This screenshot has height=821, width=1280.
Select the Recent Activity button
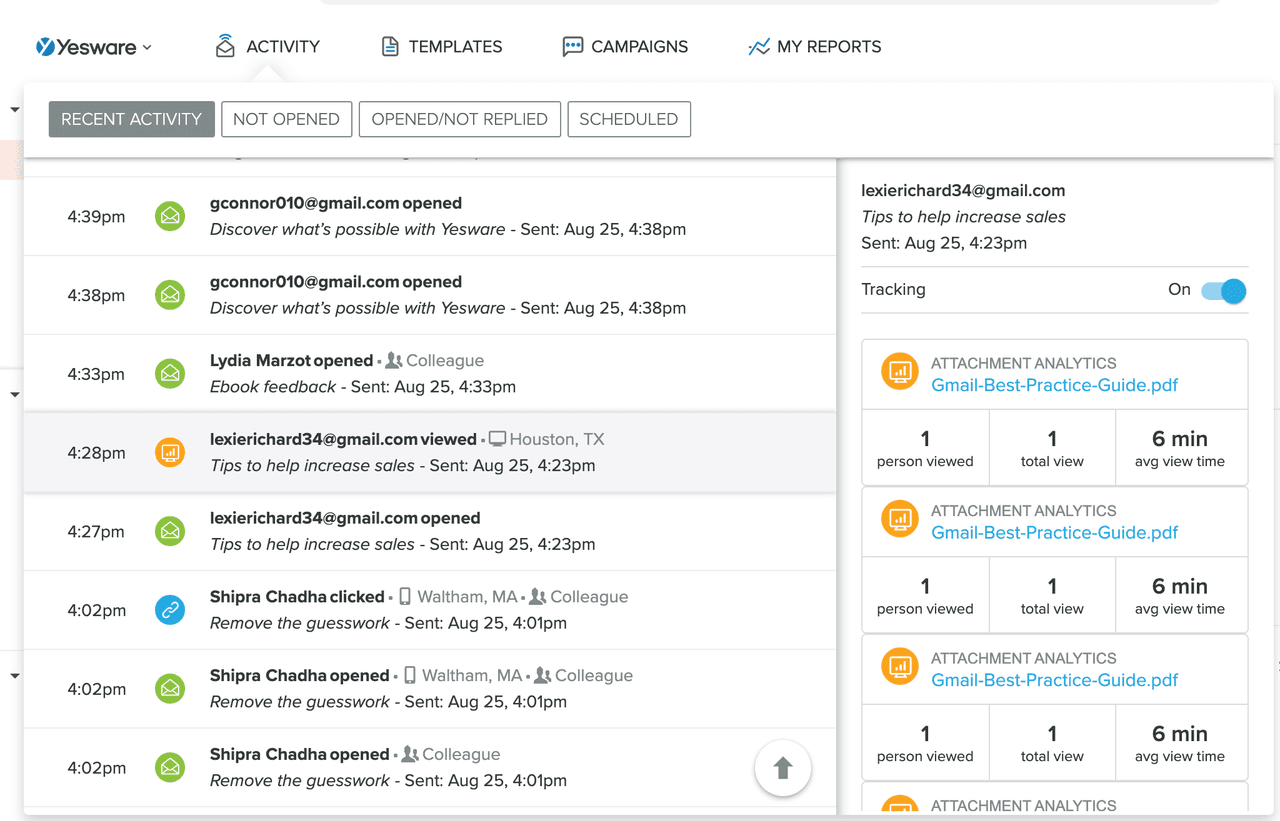pos(131,119)
